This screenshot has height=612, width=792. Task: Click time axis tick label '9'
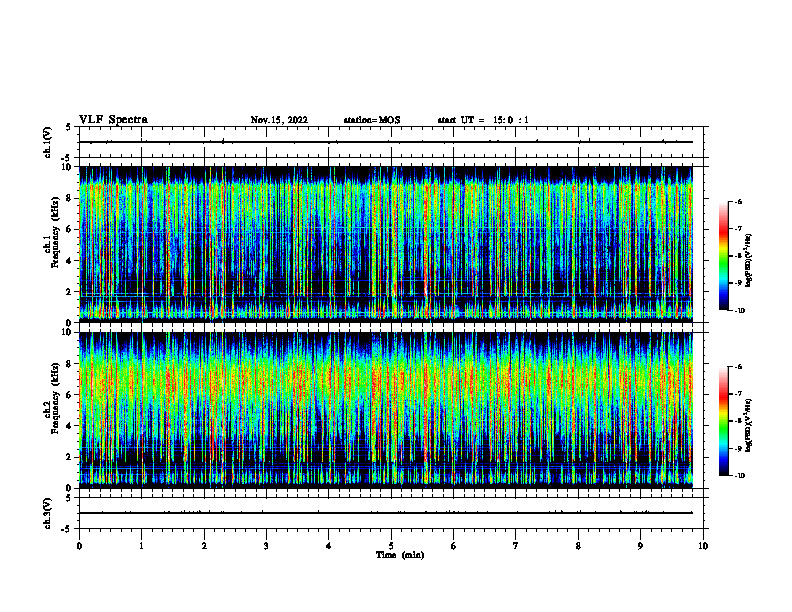tap(640, 546)
